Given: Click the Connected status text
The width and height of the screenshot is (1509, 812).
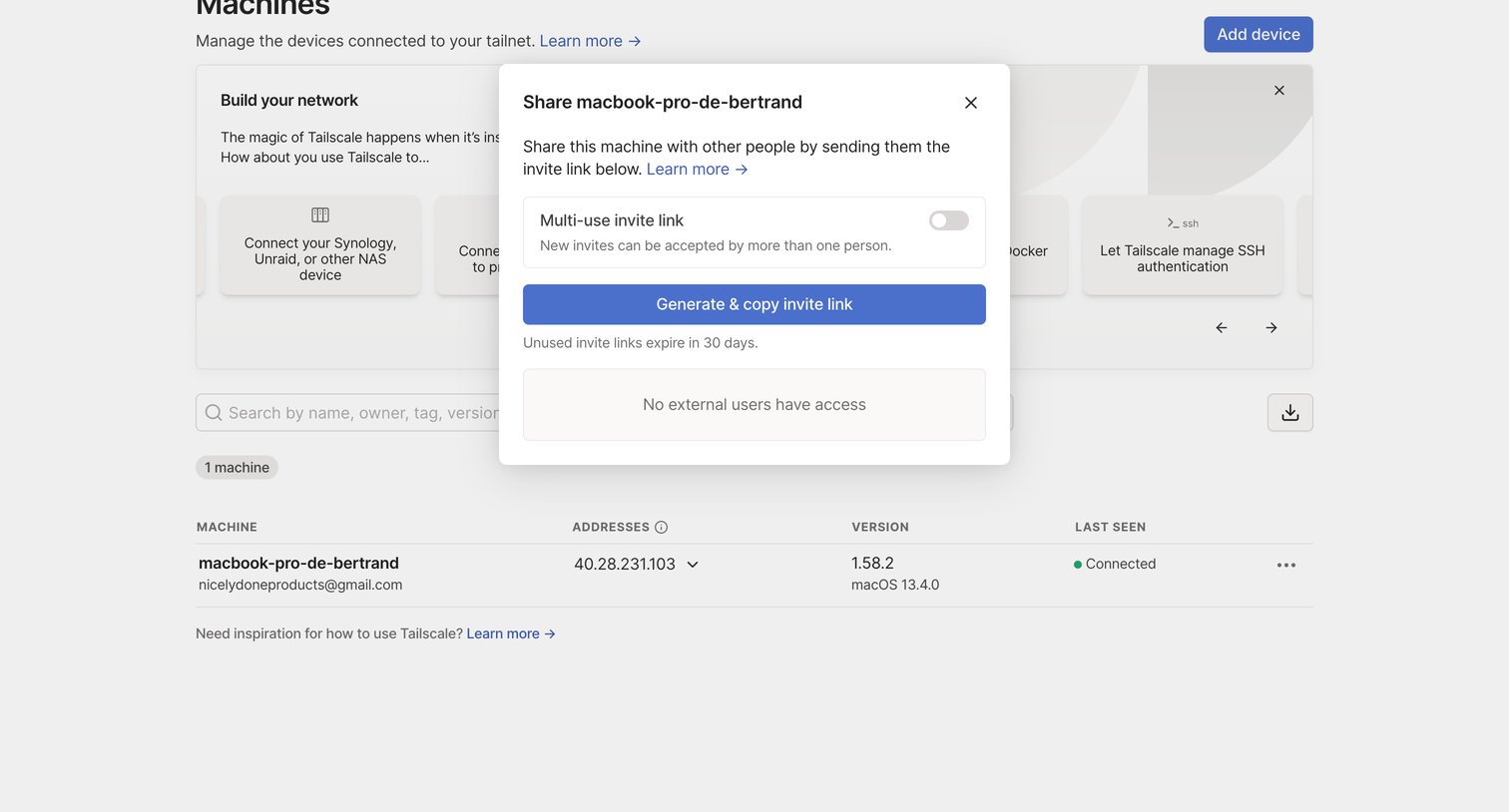Looking at the screenshot, I should [x=1121, y=564].
